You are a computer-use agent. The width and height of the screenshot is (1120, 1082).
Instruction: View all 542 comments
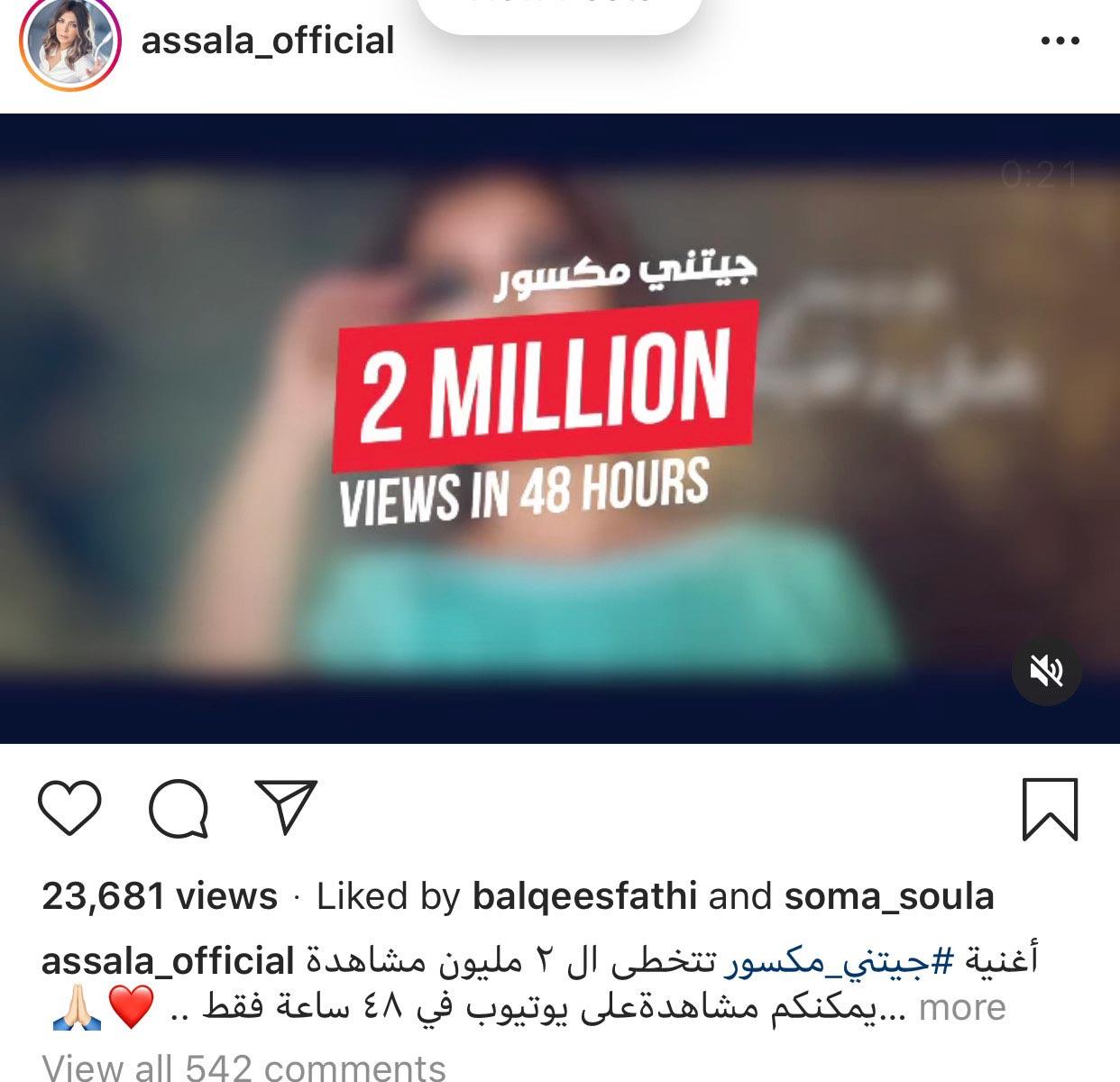(244, 1067)
